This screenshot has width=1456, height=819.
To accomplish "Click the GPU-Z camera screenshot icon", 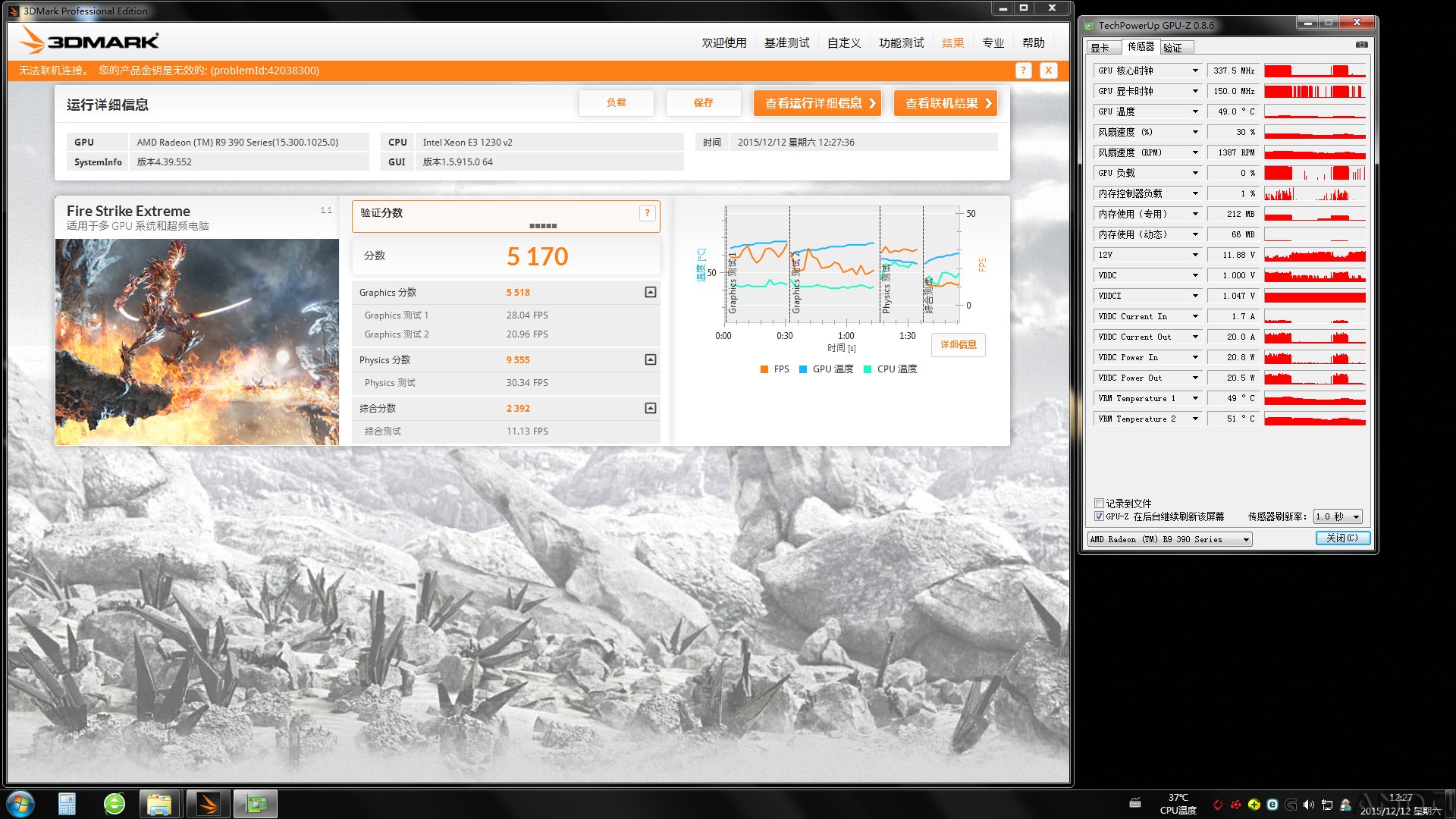I will tap(1361, 45).
